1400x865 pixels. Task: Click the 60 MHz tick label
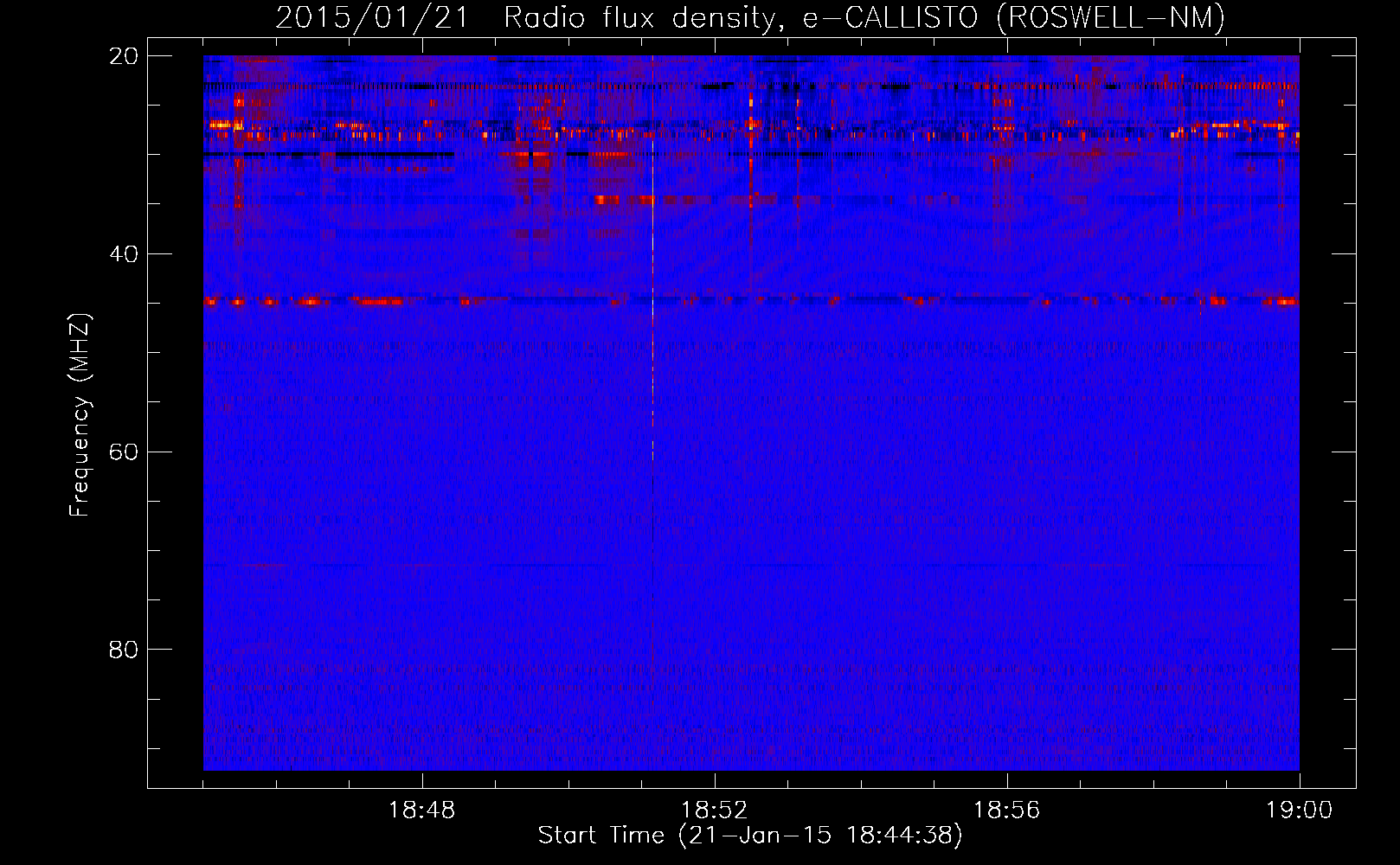[x=124, y=452]
